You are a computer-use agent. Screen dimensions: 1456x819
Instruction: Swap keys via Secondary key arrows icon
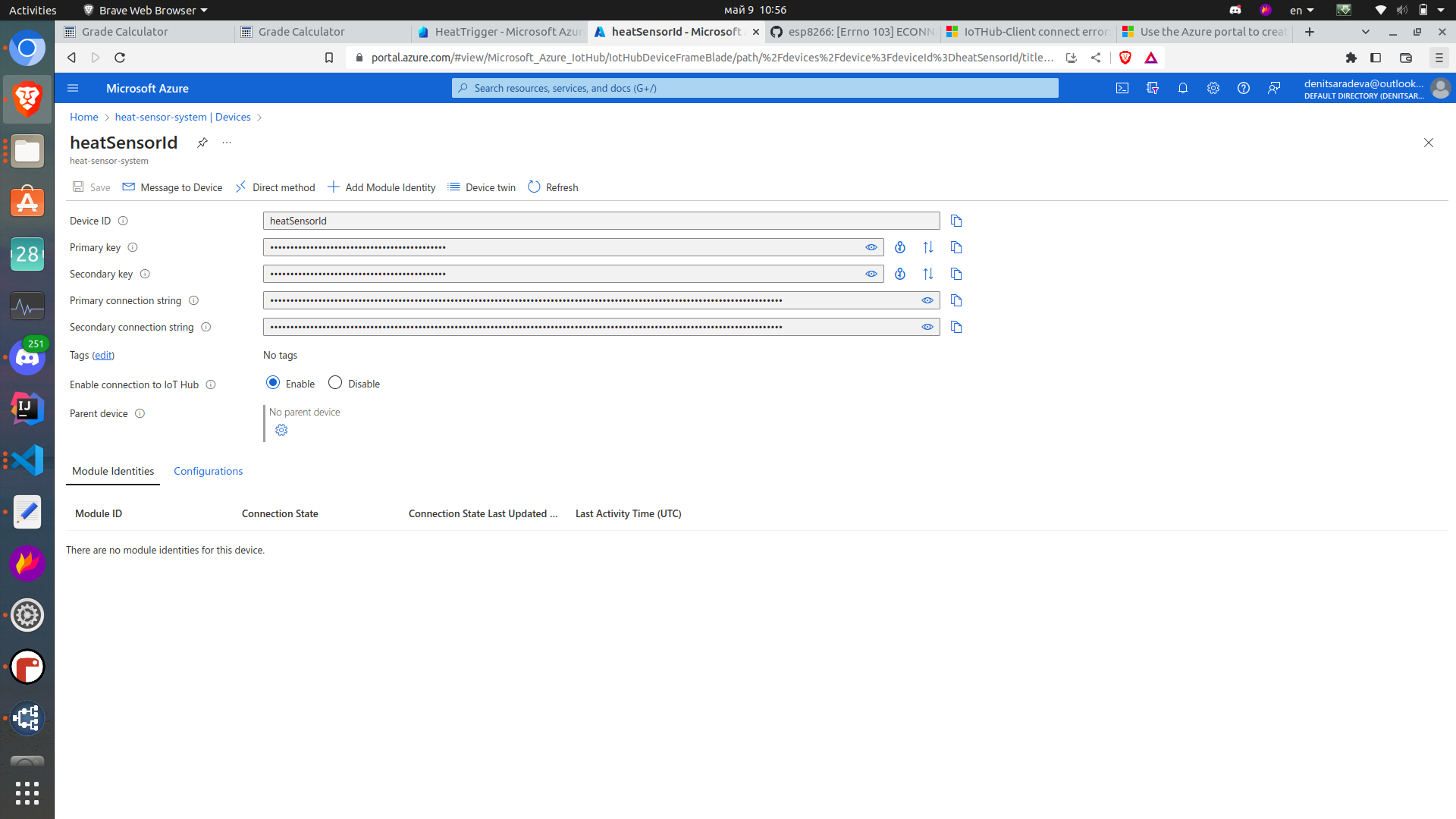(928, 274)
